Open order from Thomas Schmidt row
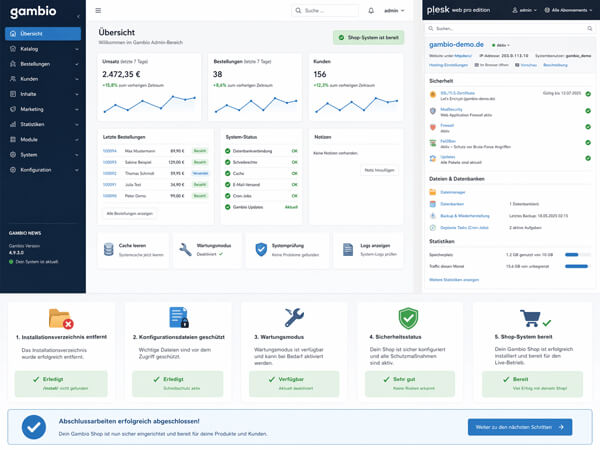Screen dimensions: 600x450 pos(155,173)
